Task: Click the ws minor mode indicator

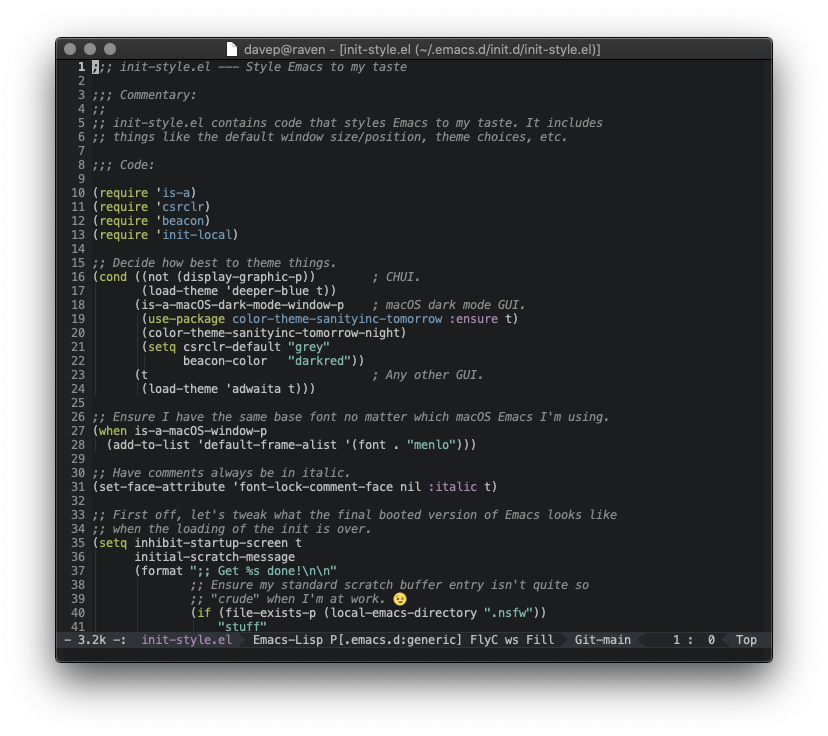Action: [511, 639]
